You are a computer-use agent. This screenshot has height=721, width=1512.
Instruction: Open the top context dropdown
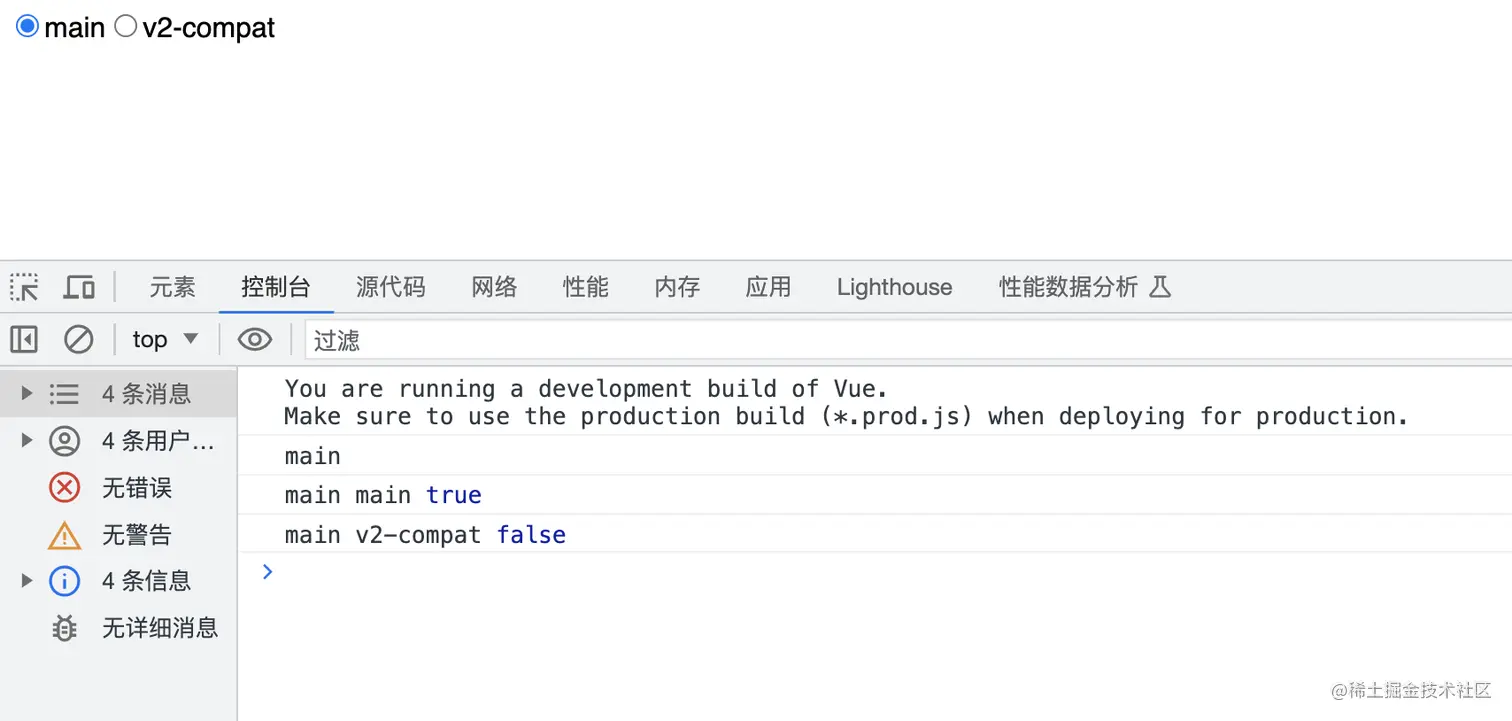click(x=165, y=340)
